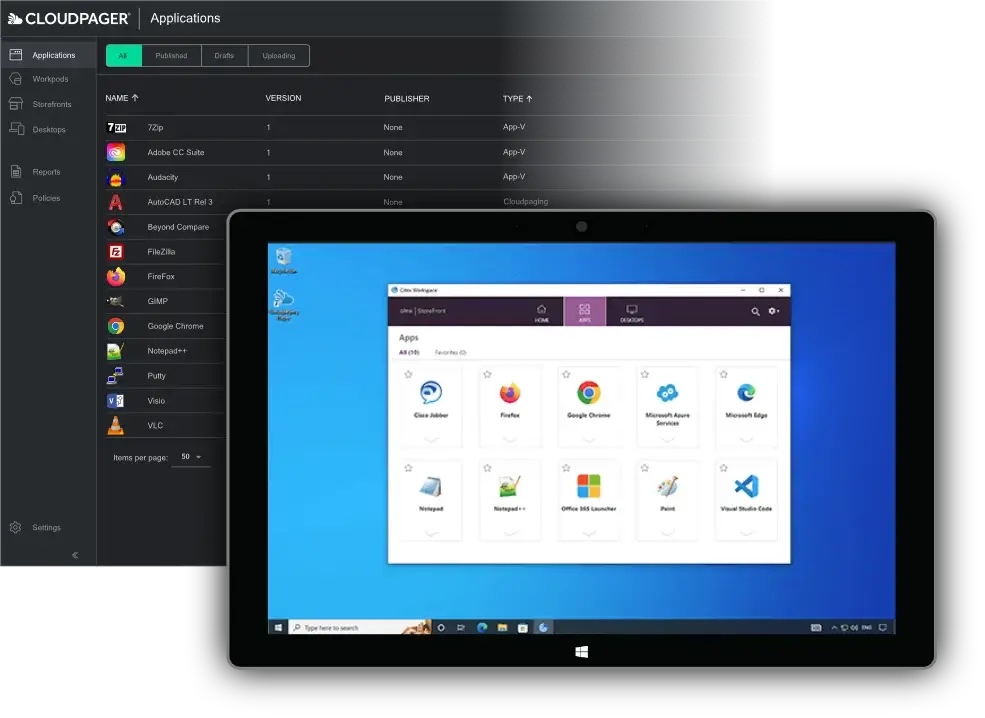Open the Items per page dropdown

pos(189,457)
